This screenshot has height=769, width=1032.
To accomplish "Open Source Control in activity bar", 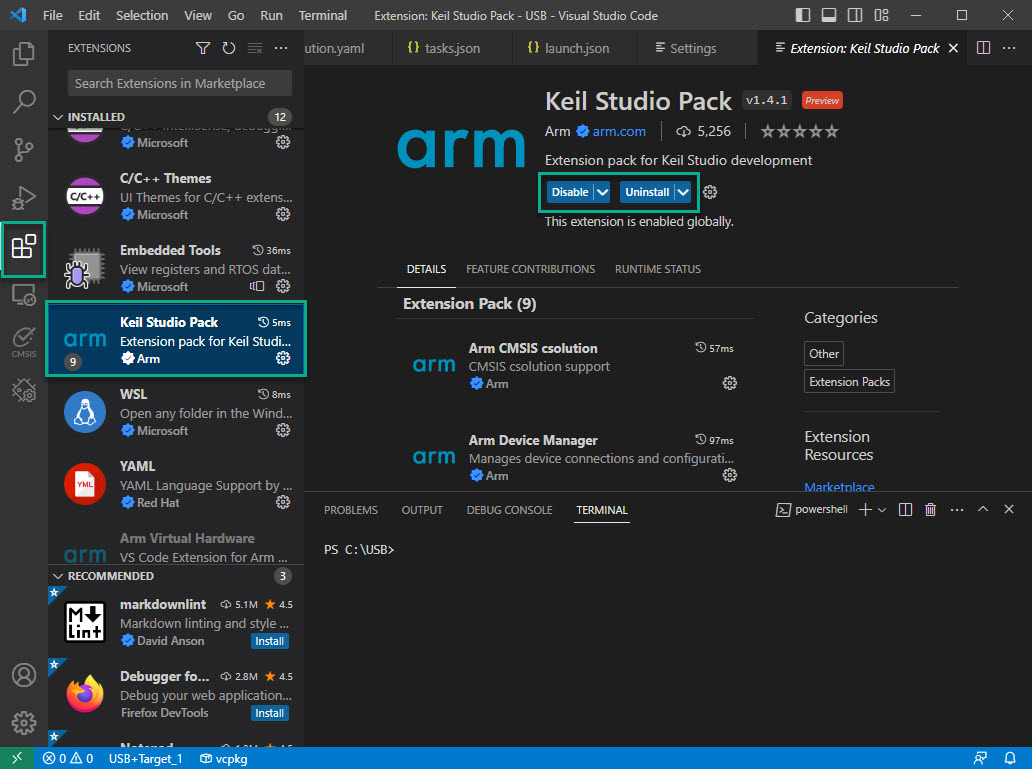I will tap(24, 150).
